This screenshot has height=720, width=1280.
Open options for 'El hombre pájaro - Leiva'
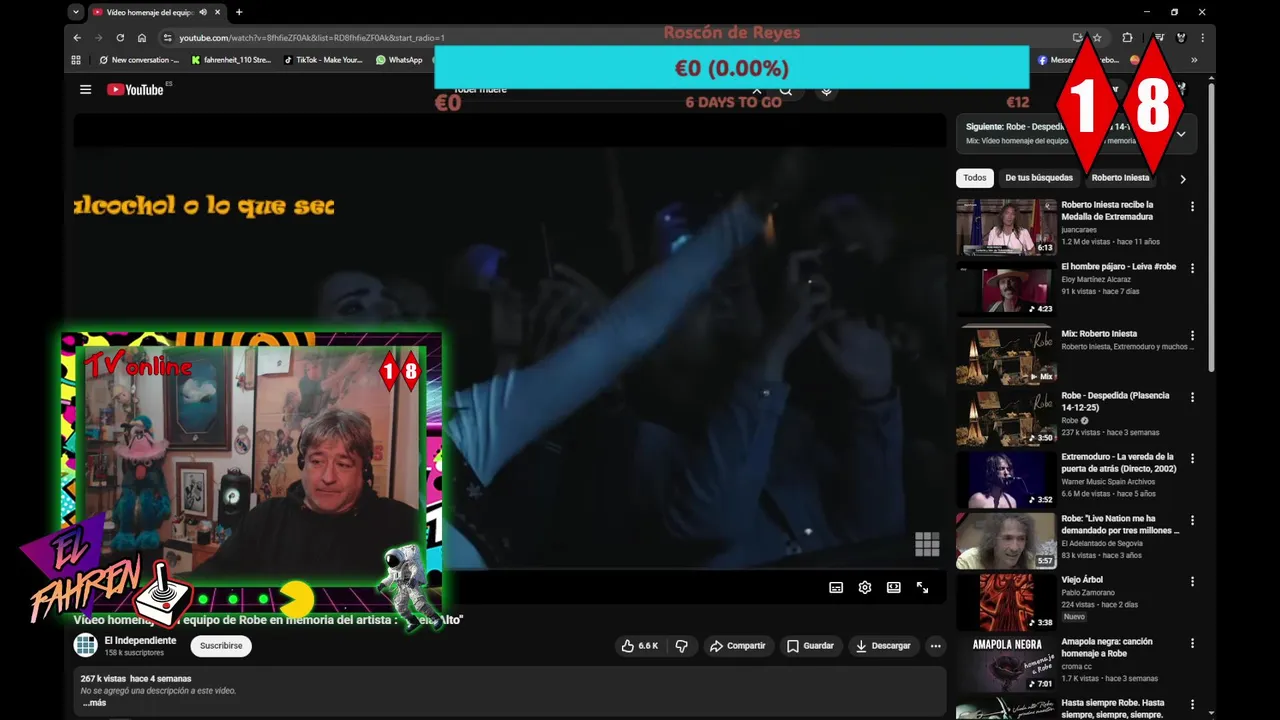tap(1192, 268)
